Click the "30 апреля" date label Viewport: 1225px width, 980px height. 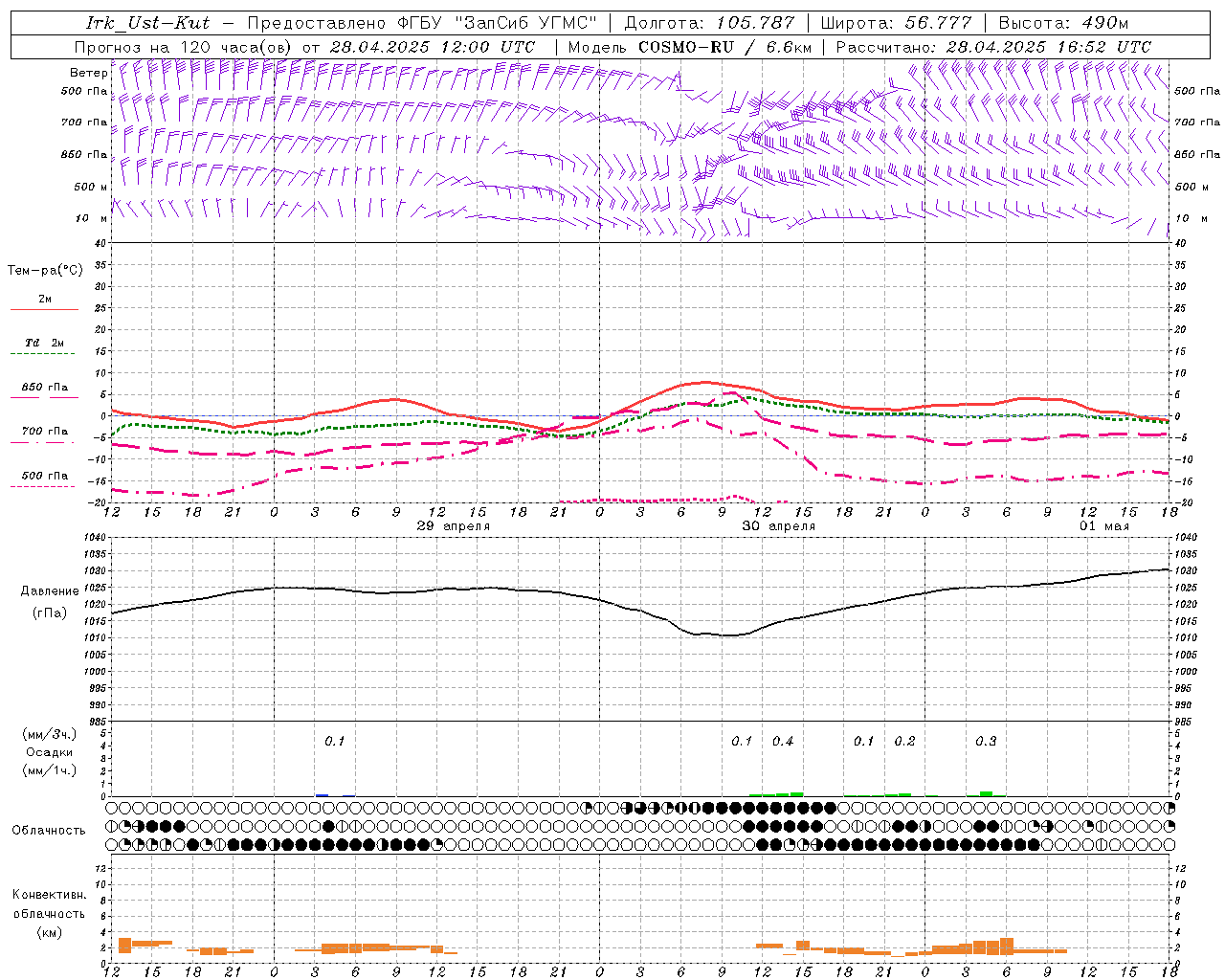779,526
